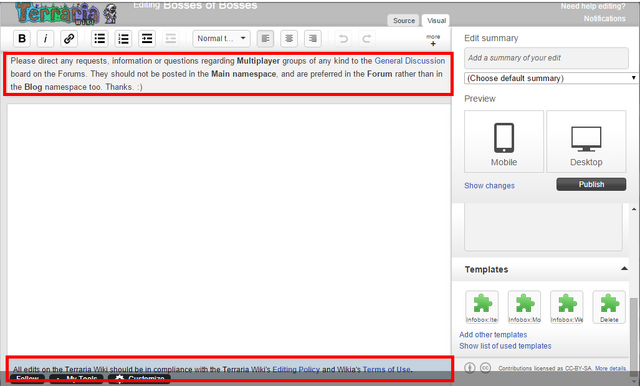Screen dimensions: 640x386
Task: Open the Normal text format dropdown
Action: 221,39
